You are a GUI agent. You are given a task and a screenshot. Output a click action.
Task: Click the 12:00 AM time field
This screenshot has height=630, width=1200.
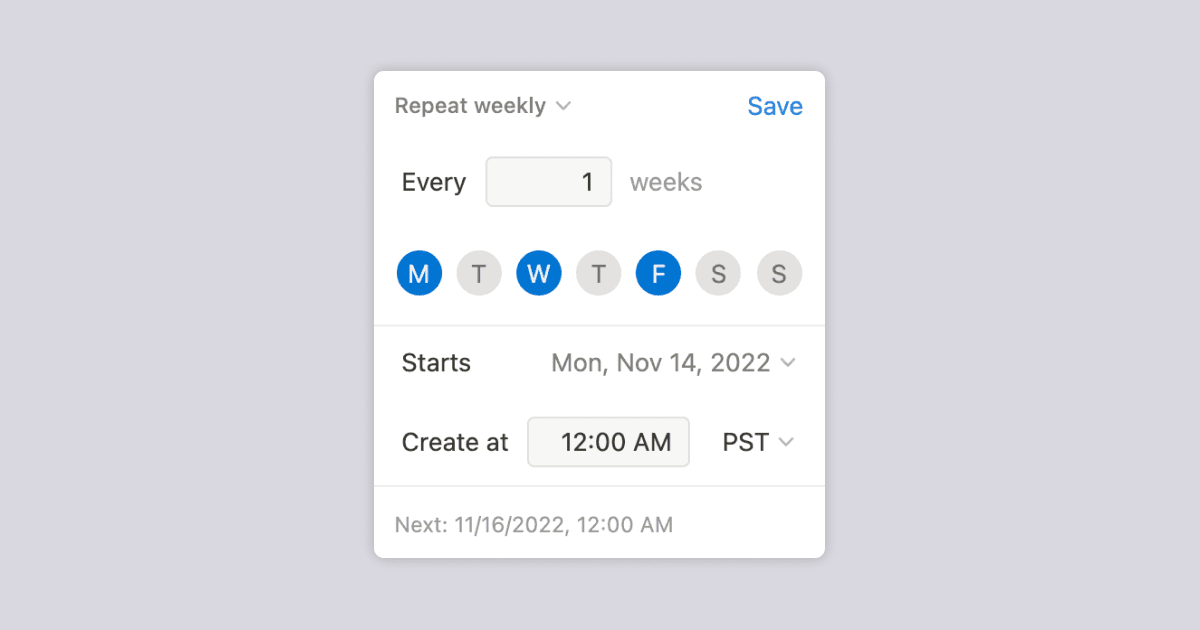[608, 441]
